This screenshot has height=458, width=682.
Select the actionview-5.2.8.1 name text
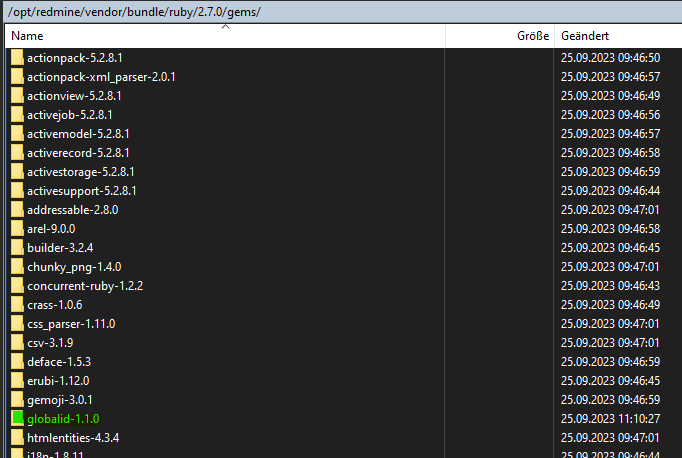click(x=74, y=96)
